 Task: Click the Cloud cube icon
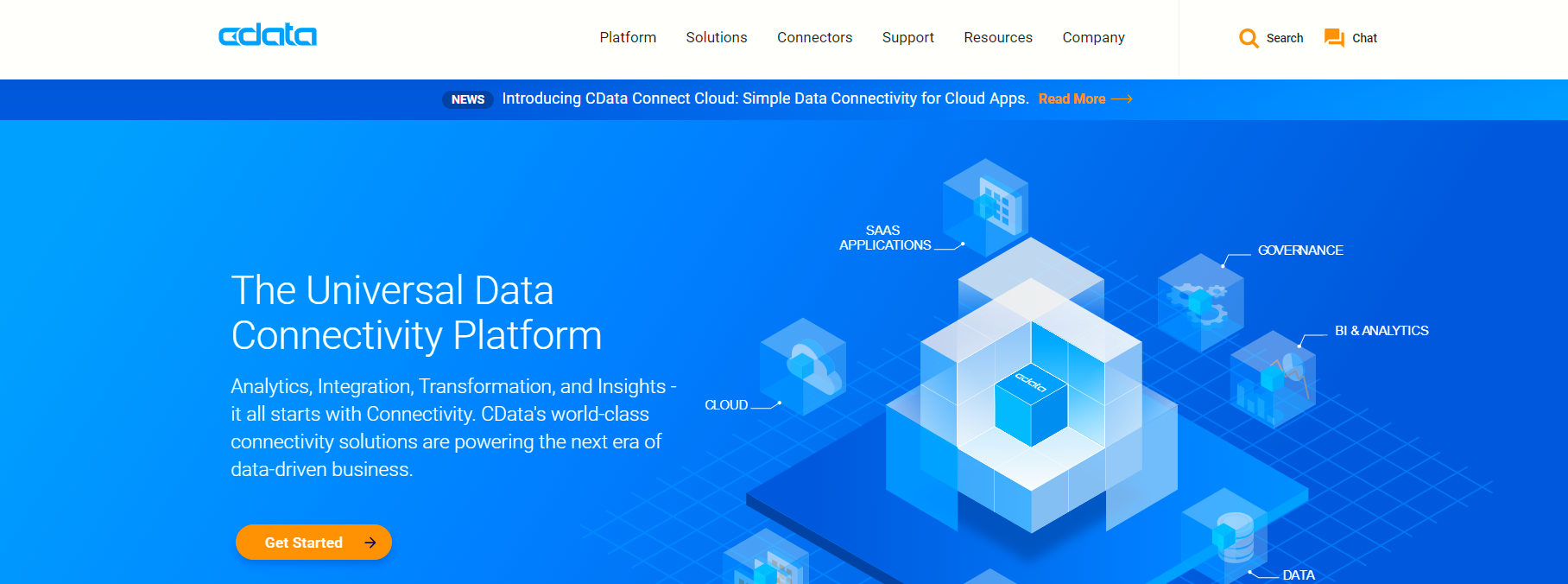pyautogui.click(x=803, y=366)
